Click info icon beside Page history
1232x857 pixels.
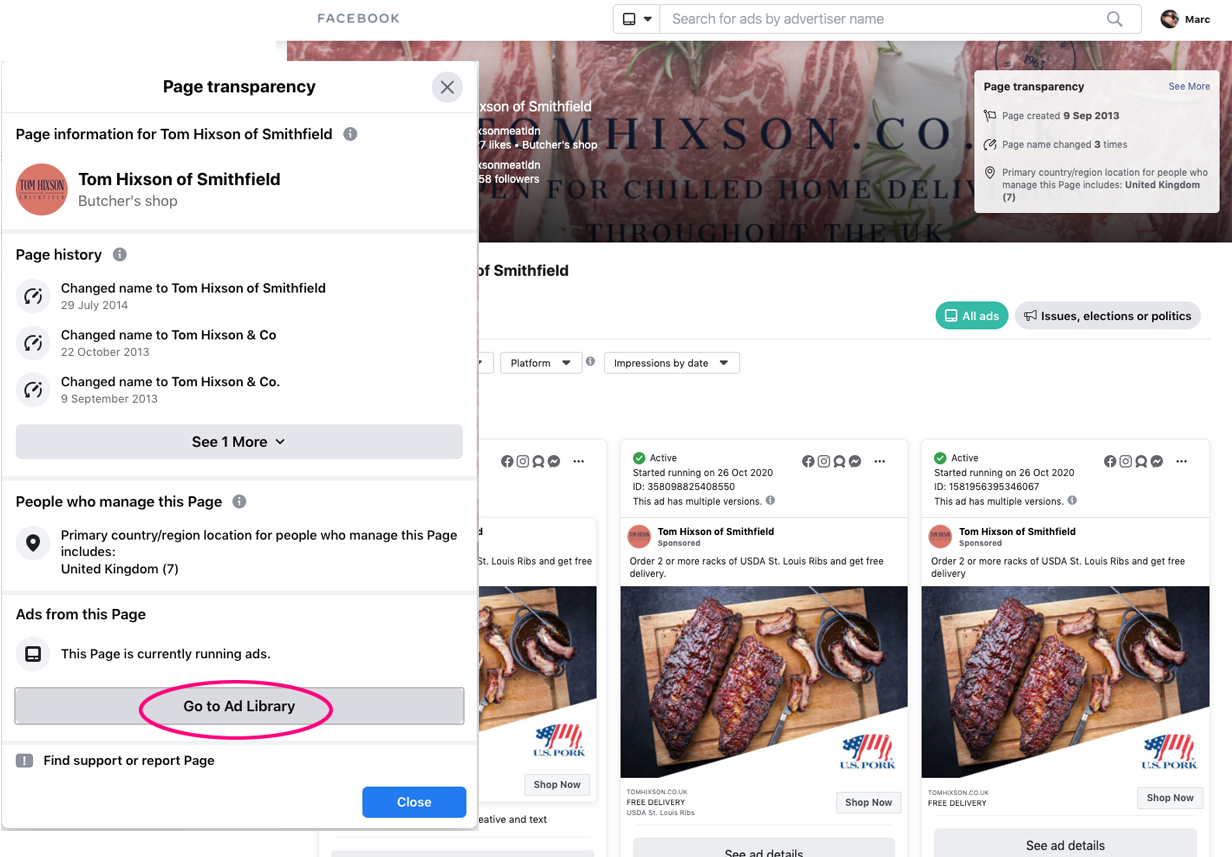[x=120, y=255]
